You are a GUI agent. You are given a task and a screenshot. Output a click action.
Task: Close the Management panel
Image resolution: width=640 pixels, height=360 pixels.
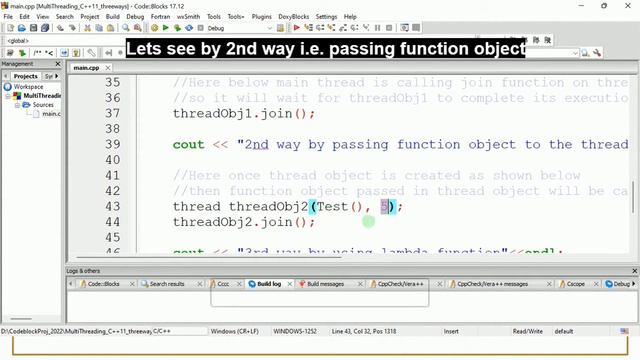tap(58, 64)
